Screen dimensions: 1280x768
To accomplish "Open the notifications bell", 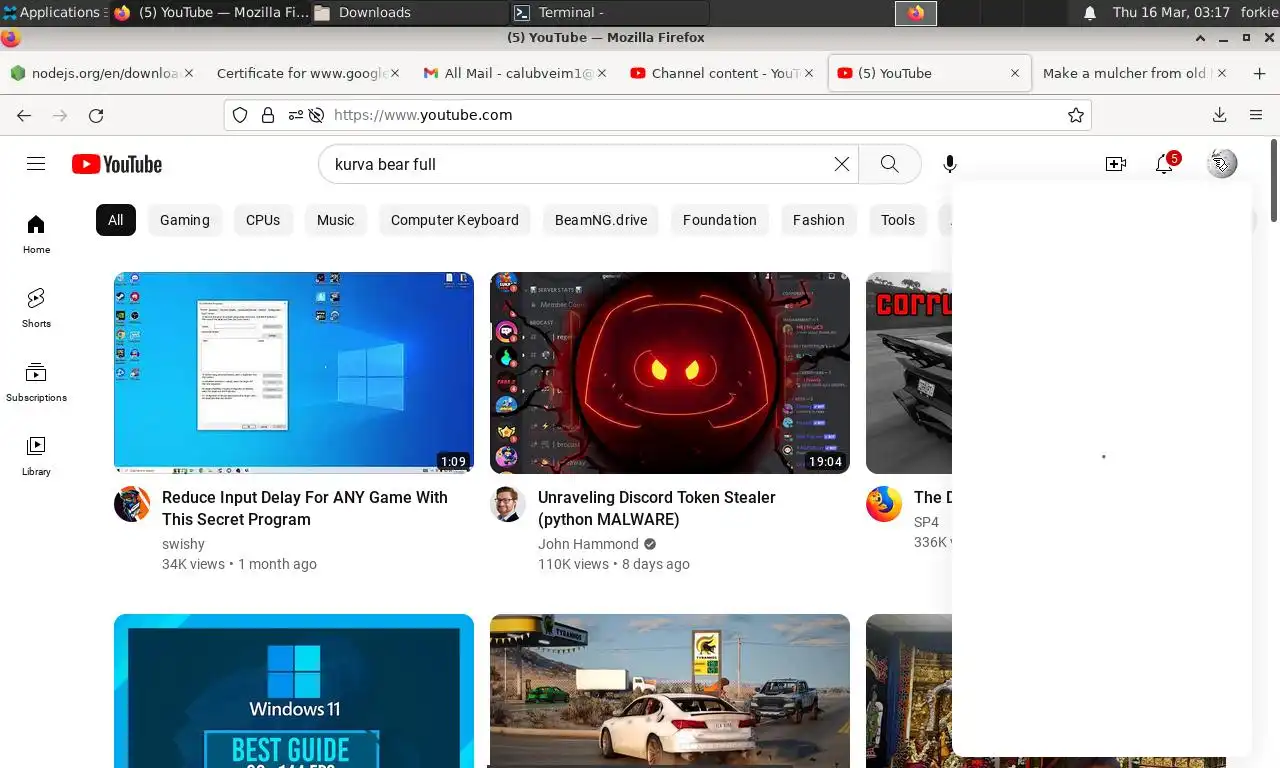I will click(1164, 164).
